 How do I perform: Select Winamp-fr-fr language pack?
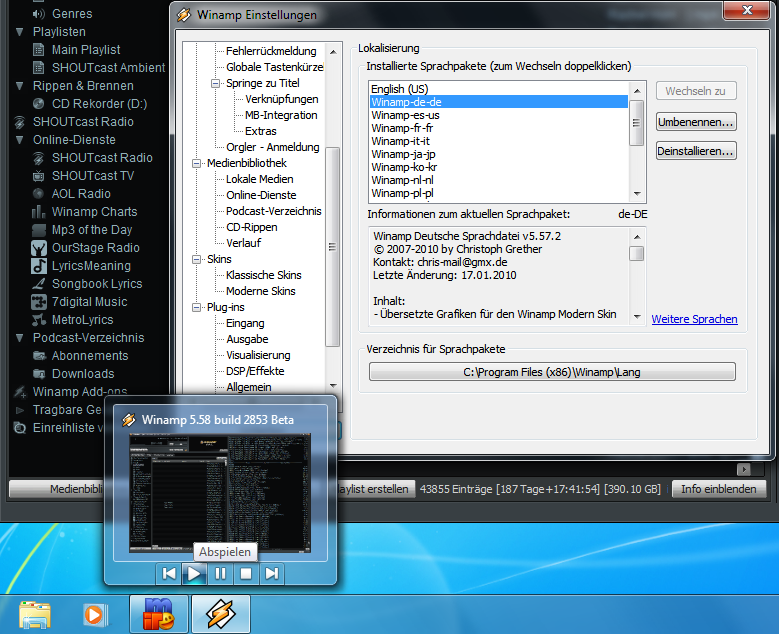click(x=499, y=128)
